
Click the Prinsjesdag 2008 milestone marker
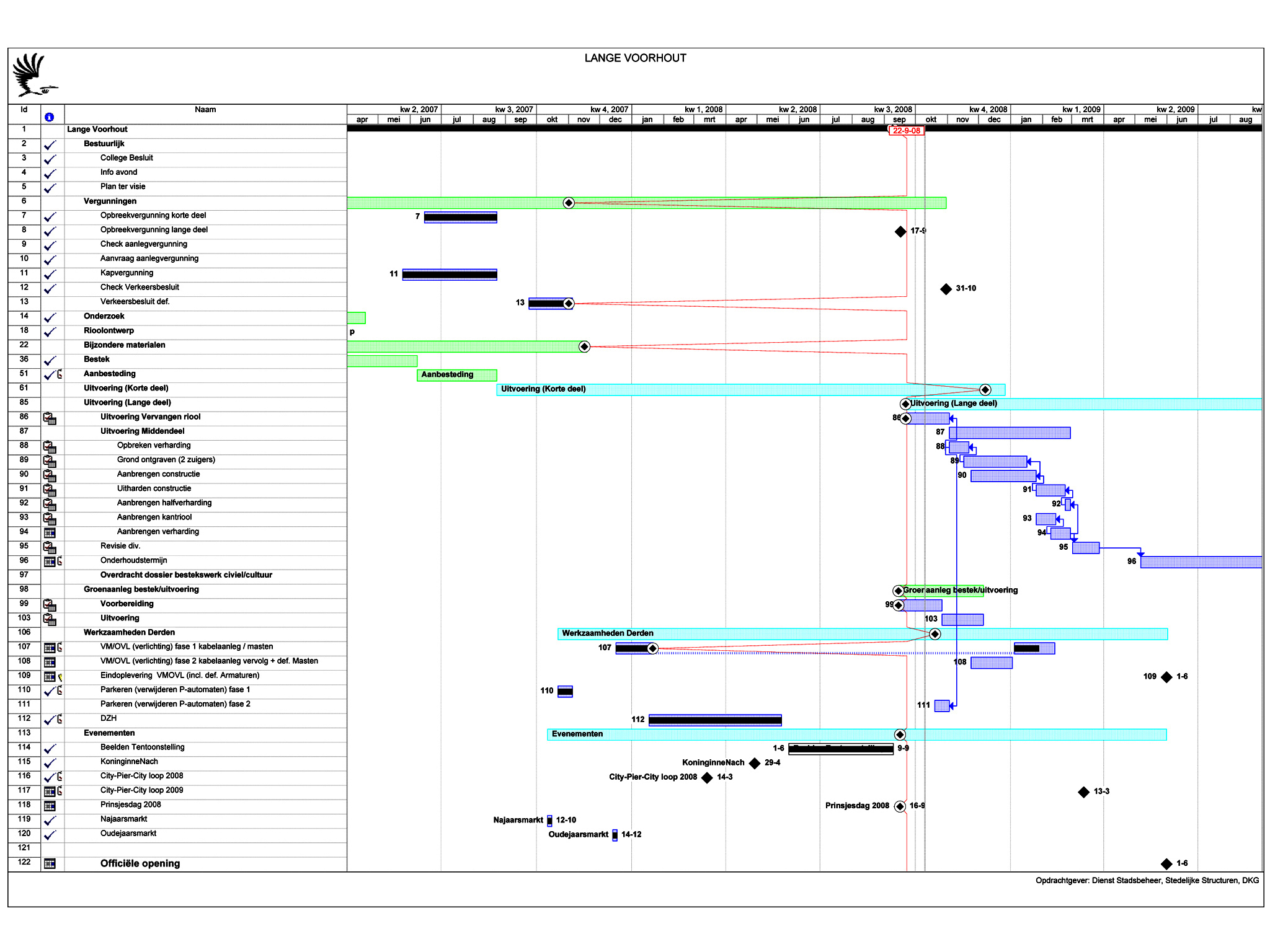(900, 806)
